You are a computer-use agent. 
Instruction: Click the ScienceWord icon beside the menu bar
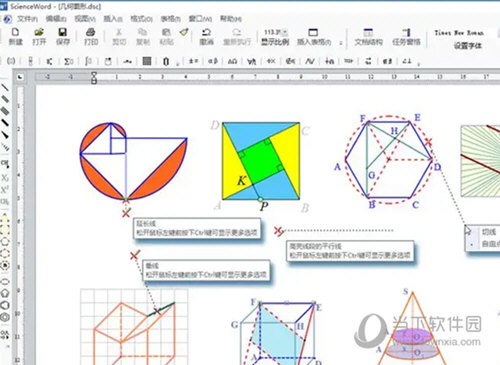pyautogui.click(x=7, y=19)
